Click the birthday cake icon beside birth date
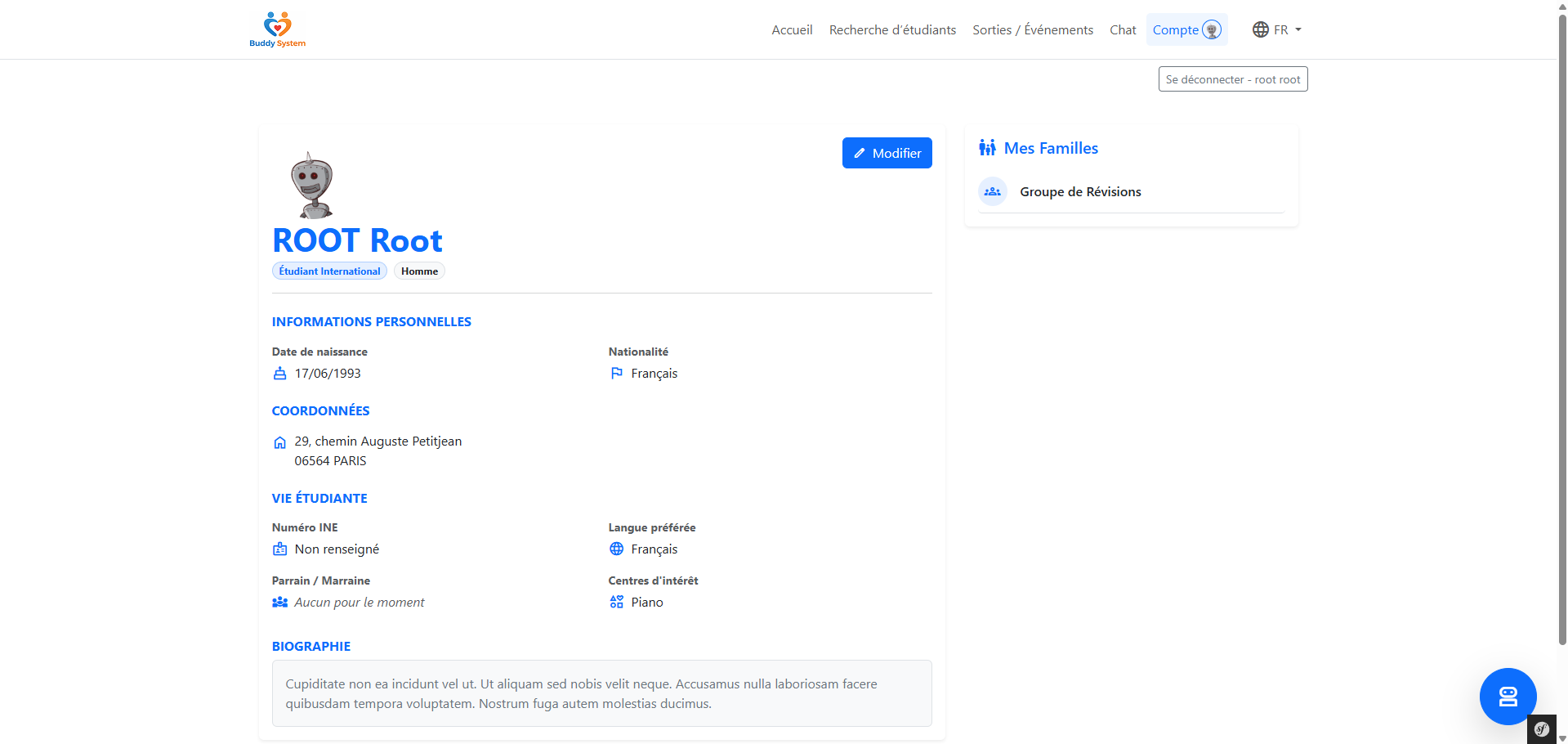The width and height of the screenshot is (1568, 744). [279, 374]
